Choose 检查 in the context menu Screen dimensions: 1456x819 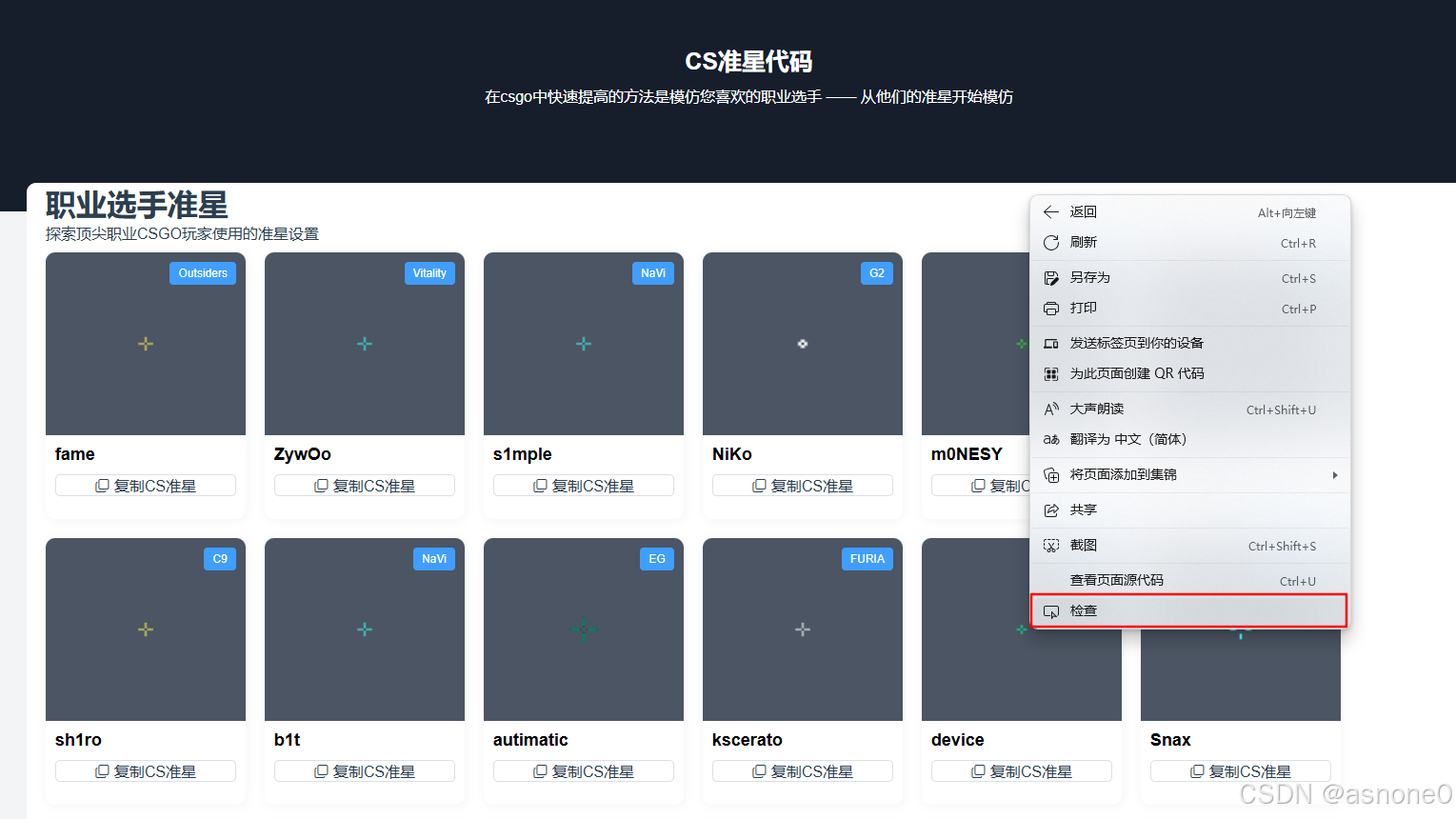[1189, 611]
